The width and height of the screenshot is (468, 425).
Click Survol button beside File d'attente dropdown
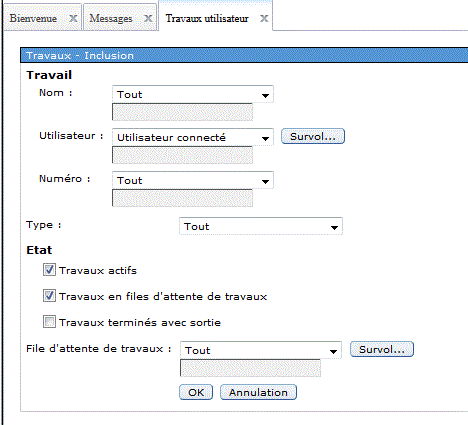tap(382, 349)
